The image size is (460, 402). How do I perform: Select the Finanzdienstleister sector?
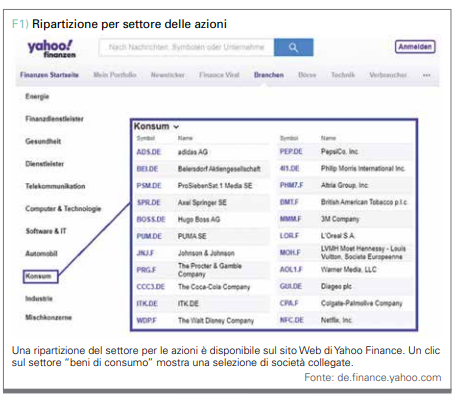pos(54,119)
